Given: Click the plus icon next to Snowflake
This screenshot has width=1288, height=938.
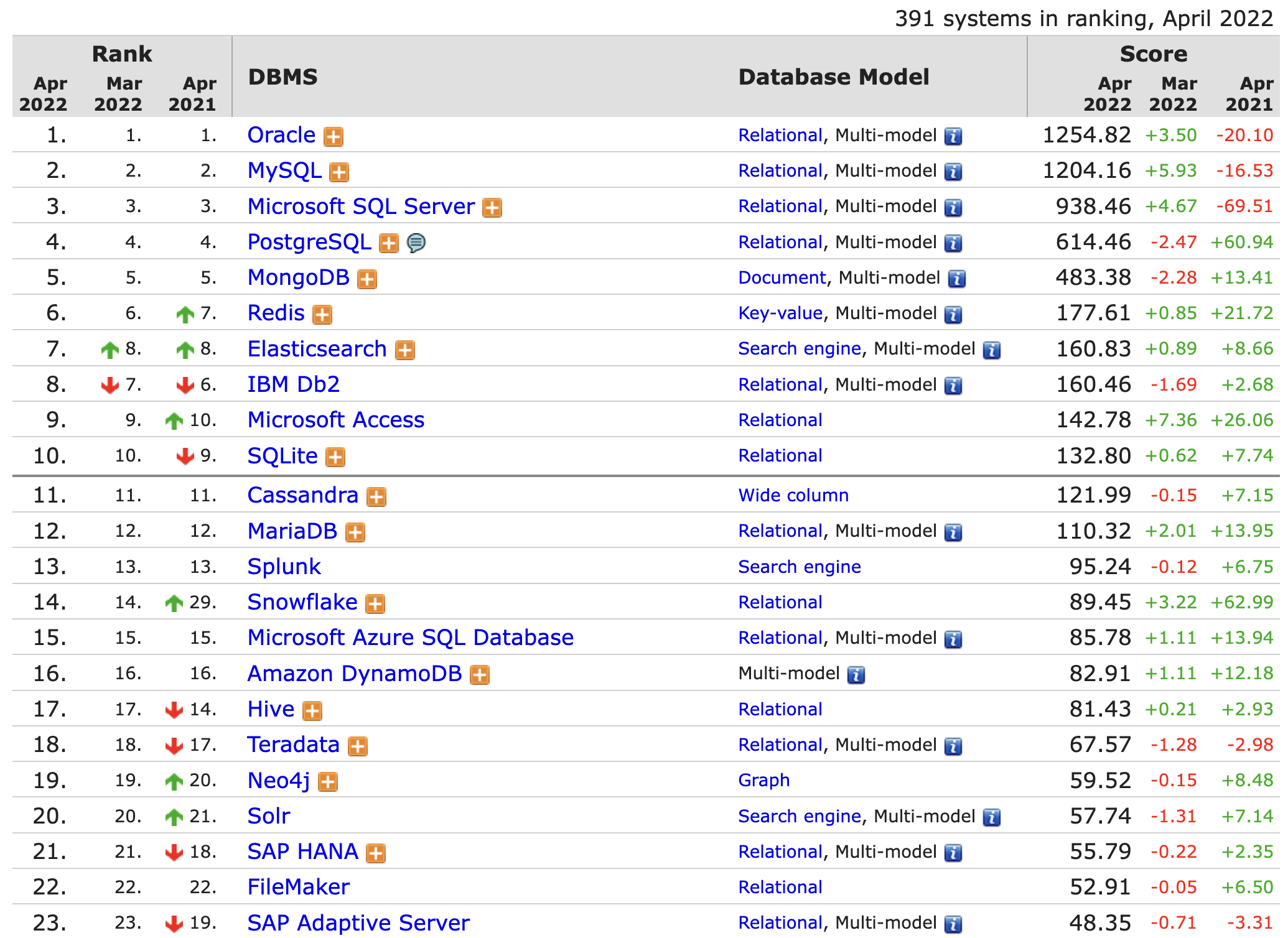Looking at the screenshot, I should coord(375,604).
